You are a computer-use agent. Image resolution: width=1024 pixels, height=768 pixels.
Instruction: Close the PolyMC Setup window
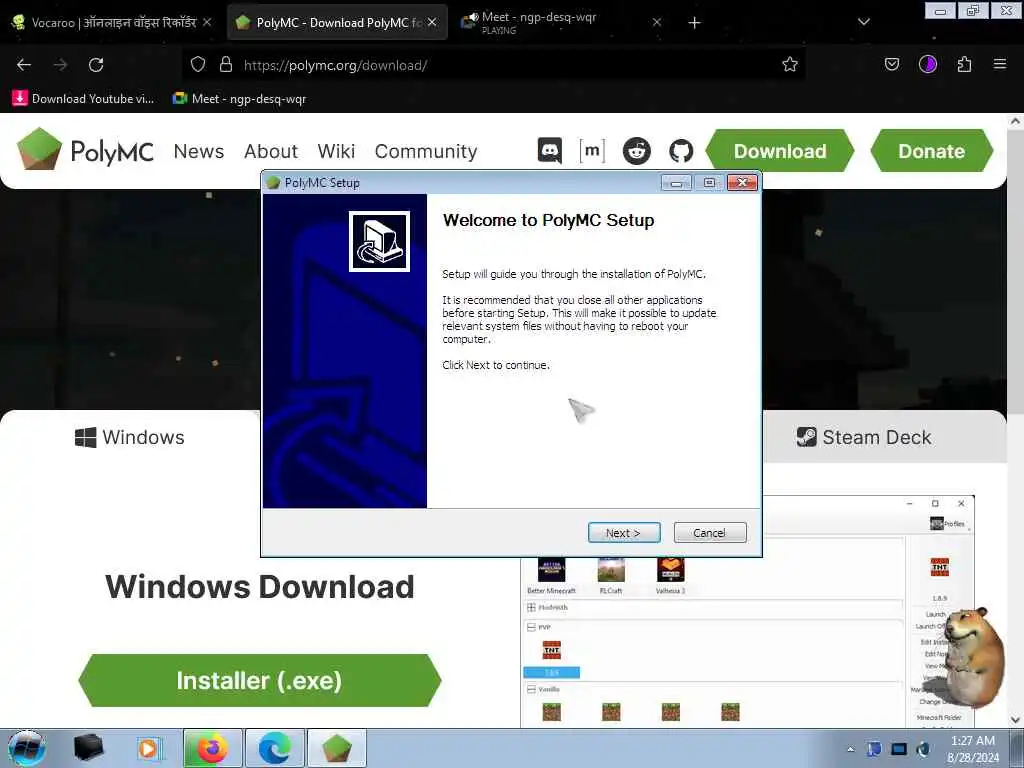(x=743, y=183)
